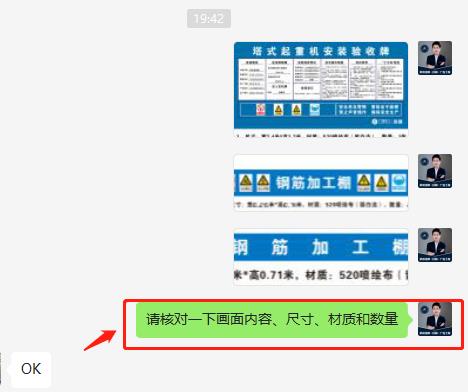Click sender avatar beside the warning-icon banner image
468x392 pixels.
(435, 171)
